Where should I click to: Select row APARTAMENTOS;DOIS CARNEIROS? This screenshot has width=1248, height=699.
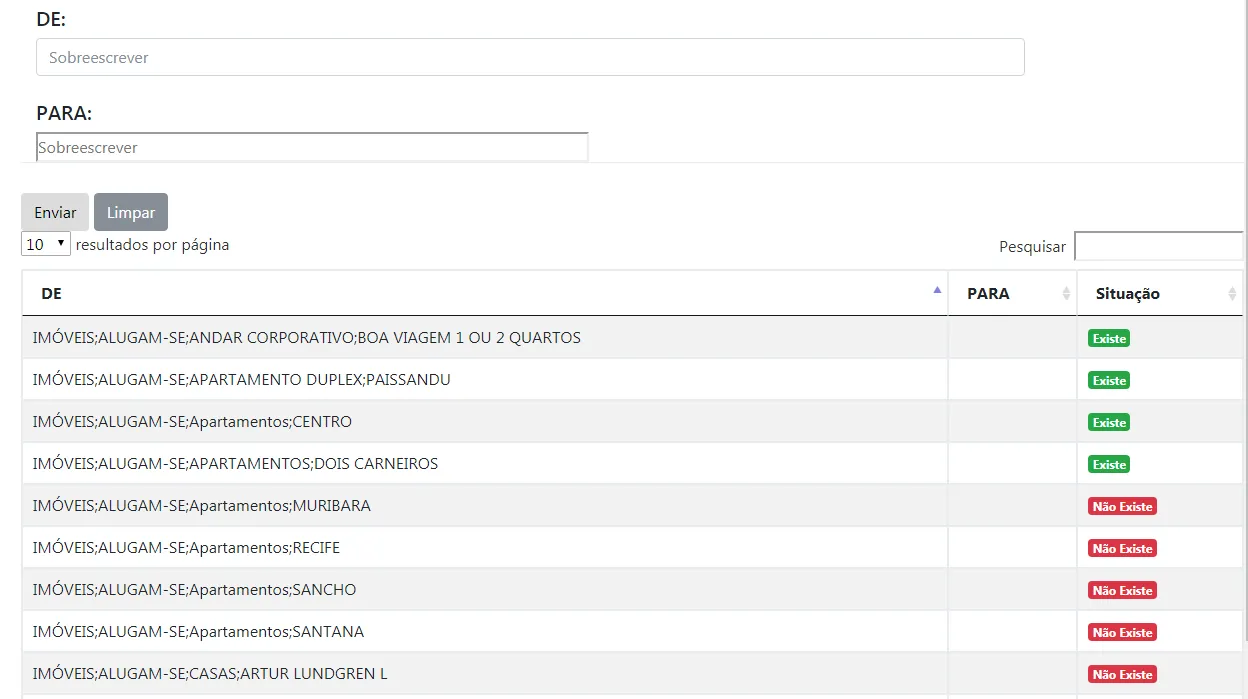pos(632,464)
